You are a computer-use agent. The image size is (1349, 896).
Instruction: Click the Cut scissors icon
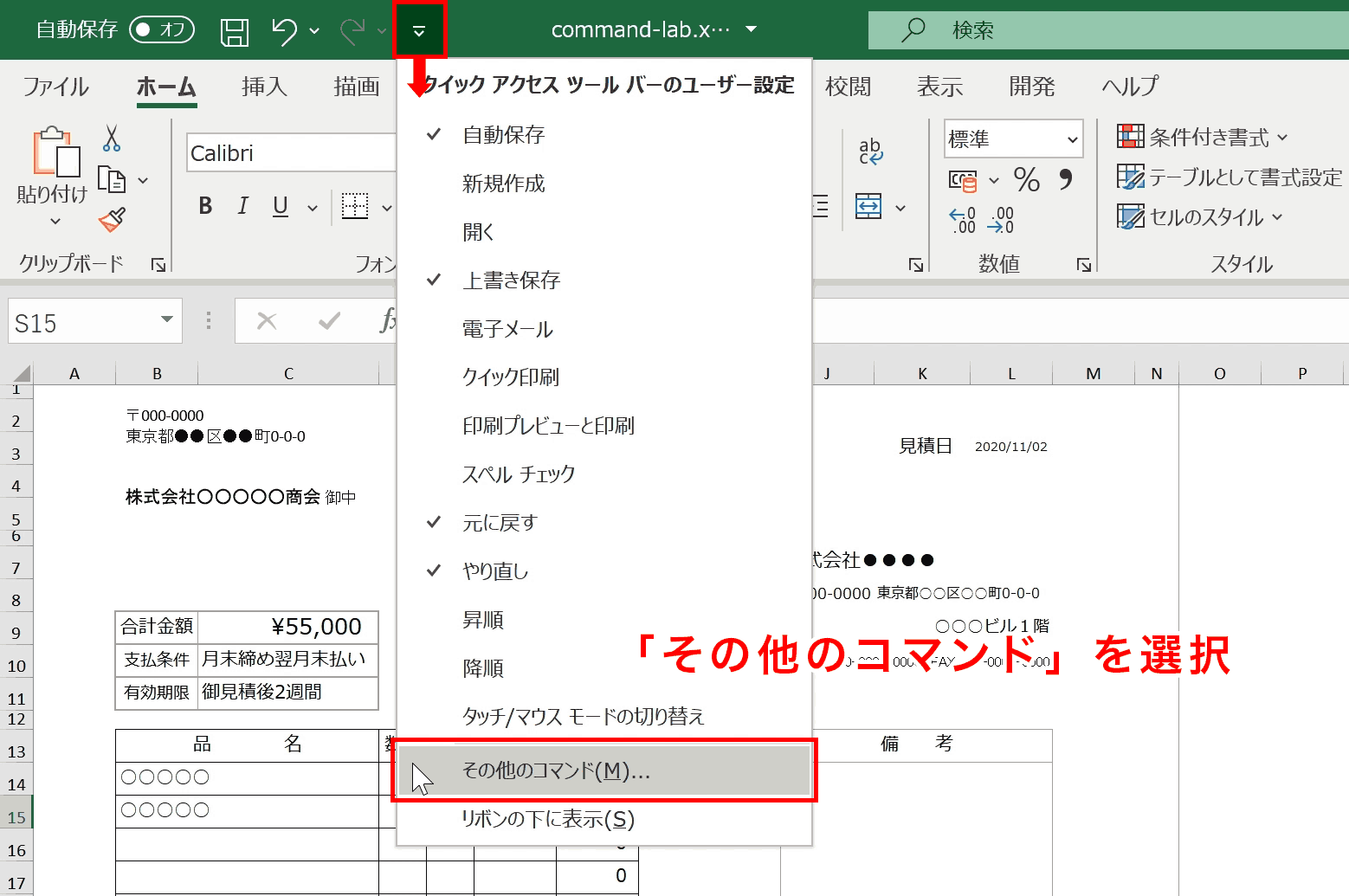pos(112,138)
